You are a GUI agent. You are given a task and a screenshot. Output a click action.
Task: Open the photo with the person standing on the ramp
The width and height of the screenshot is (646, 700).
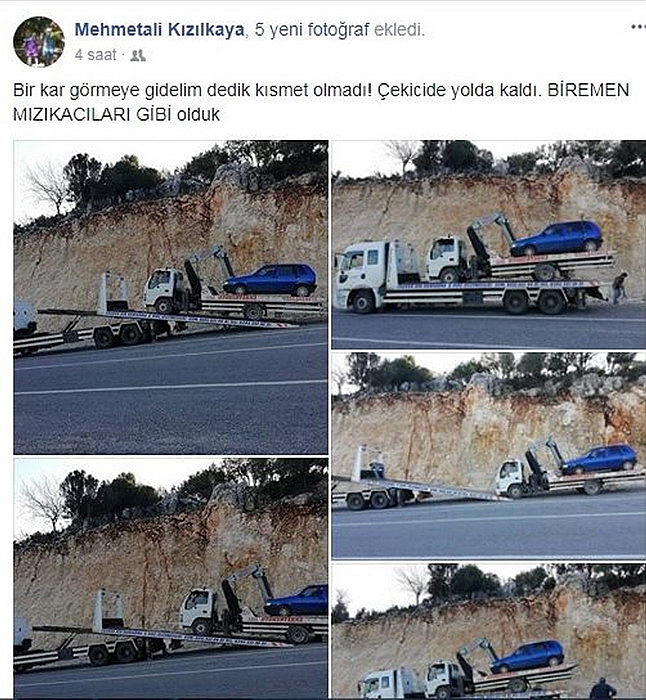489,455
